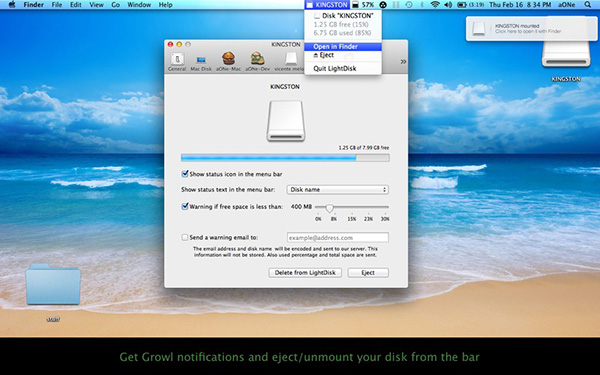Click the round face icon in the menu bar
The image size is (600, 375).
pos(383,5)
